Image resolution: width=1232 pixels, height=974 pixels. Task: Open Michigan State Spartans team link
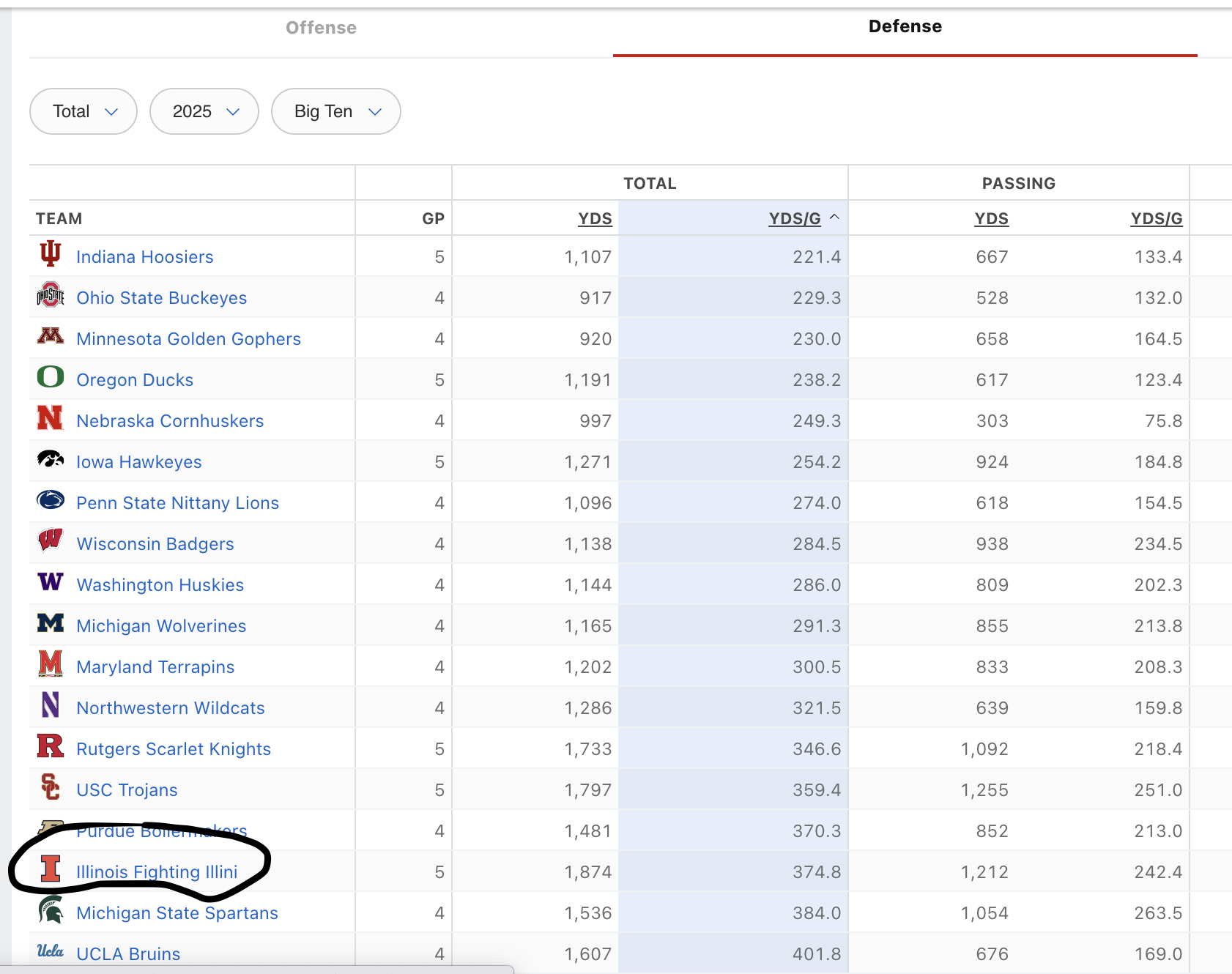point(177,913)
